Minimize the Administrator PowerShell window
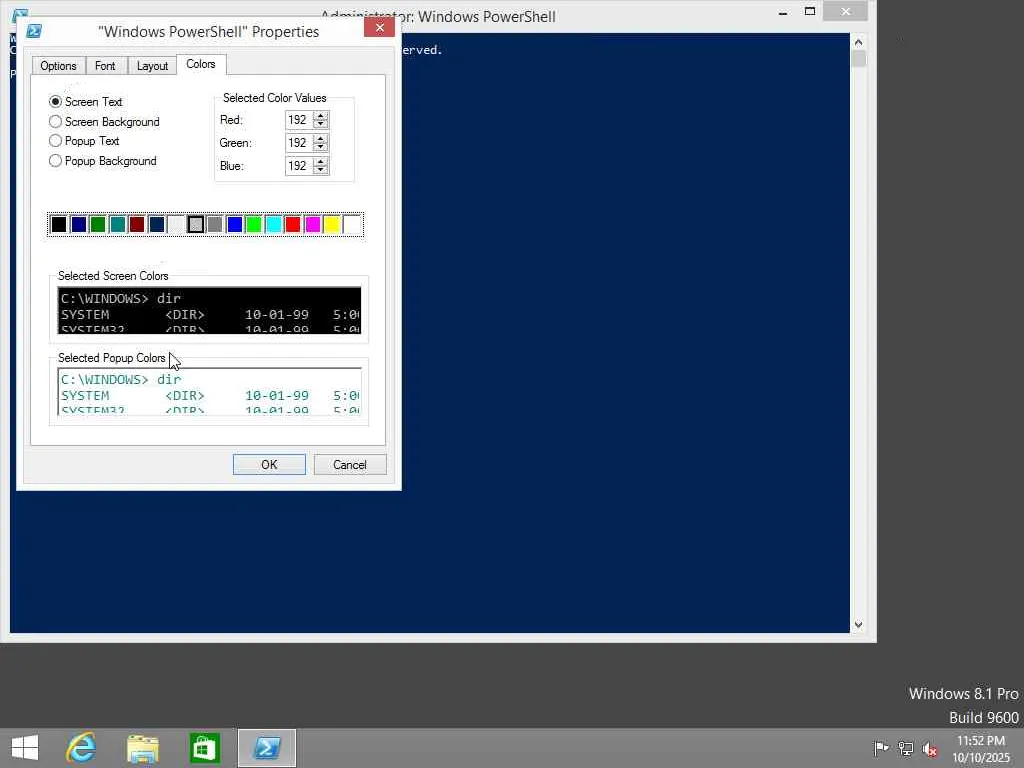The image size is (1024, 768). point(782,12)
